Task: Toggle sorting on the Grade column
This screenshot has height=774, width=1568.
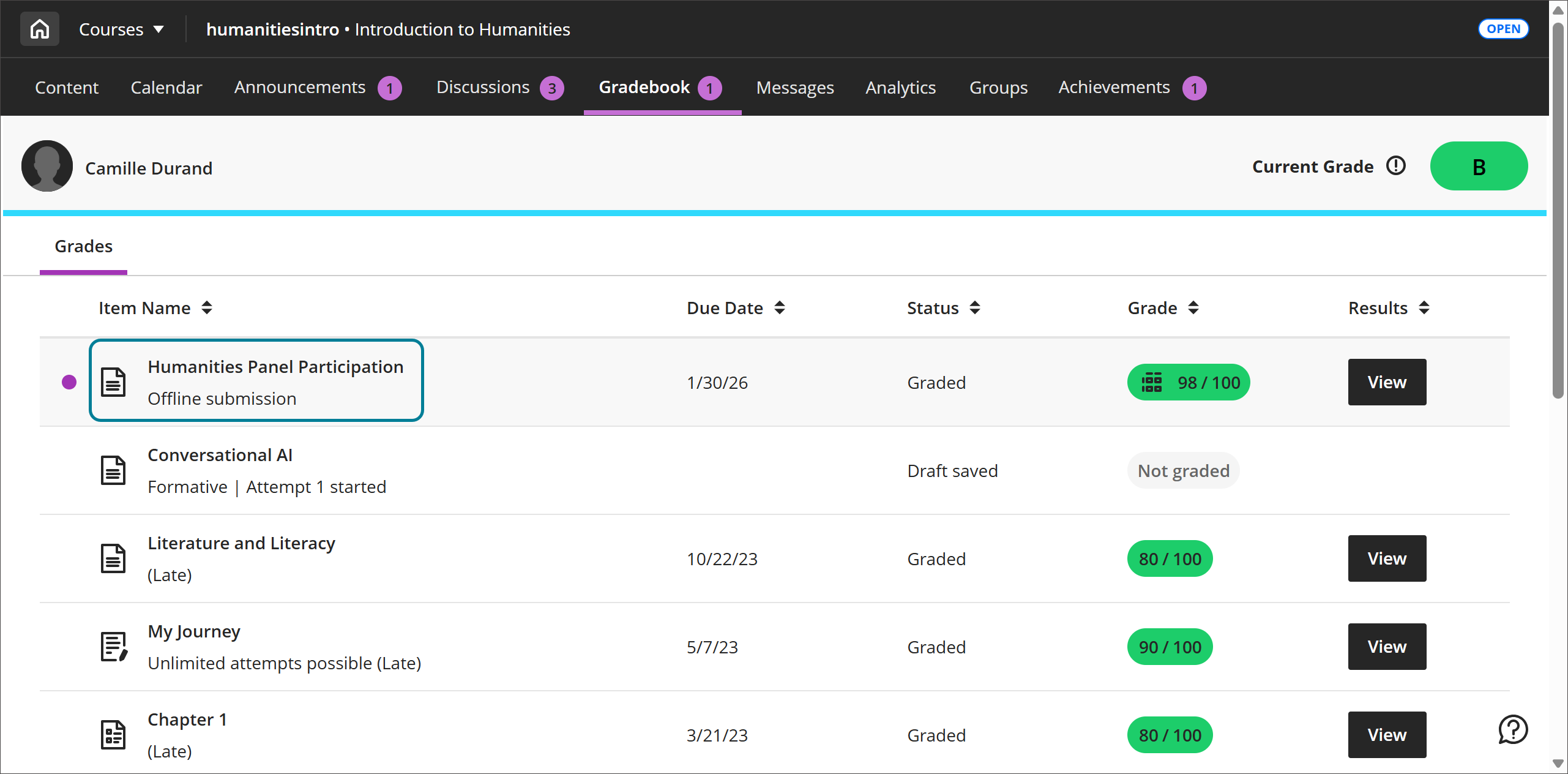Action: [x=1193, y=308]
